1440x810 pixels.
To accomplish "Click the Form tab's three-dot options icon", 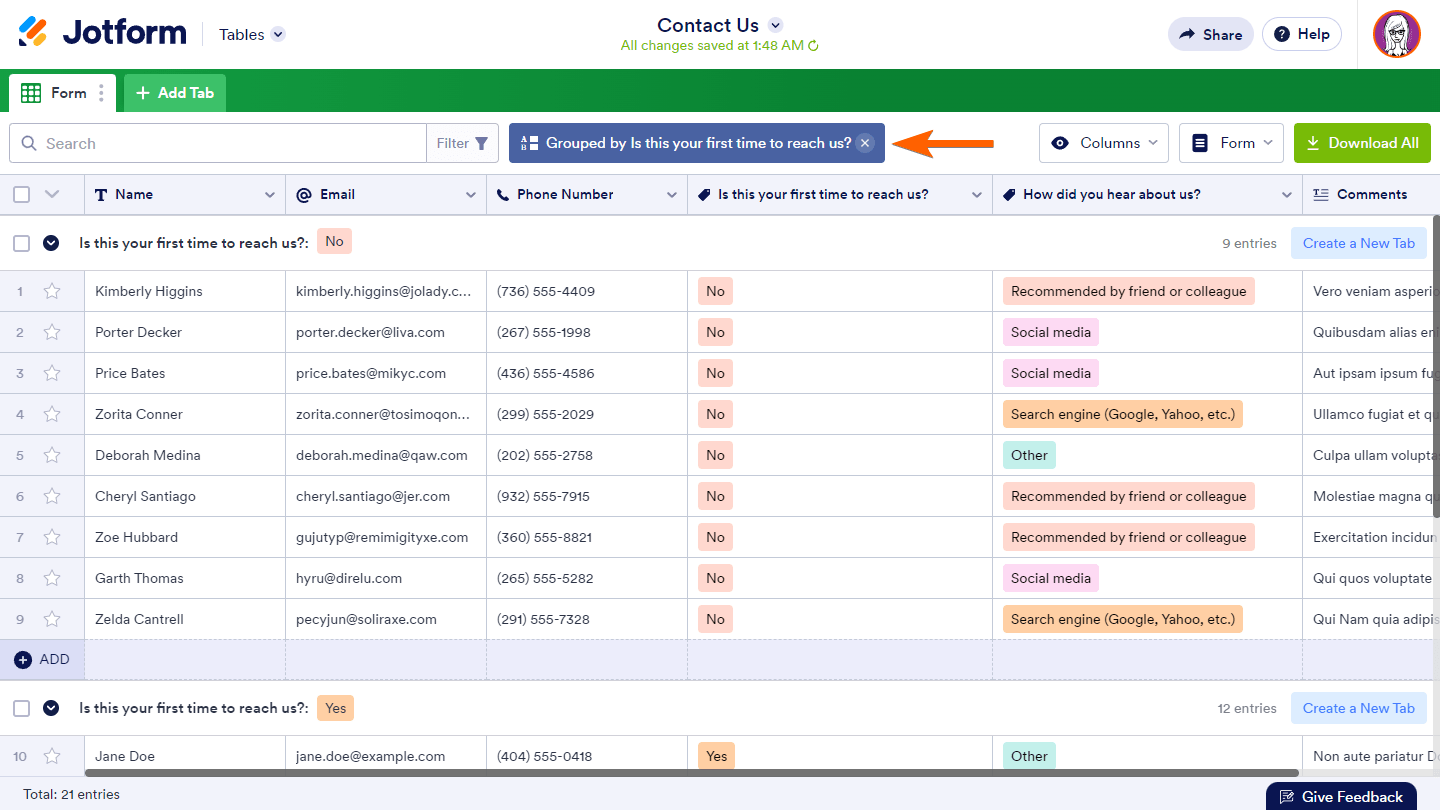I will pos(101,93).
